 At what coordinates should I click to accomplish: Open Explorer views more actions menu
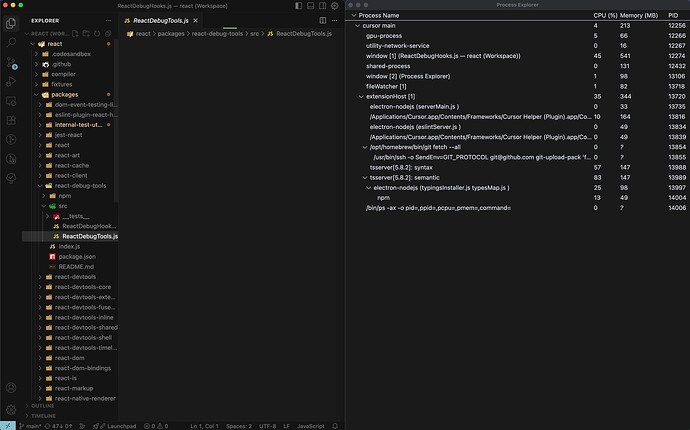[x=108, y=21]
